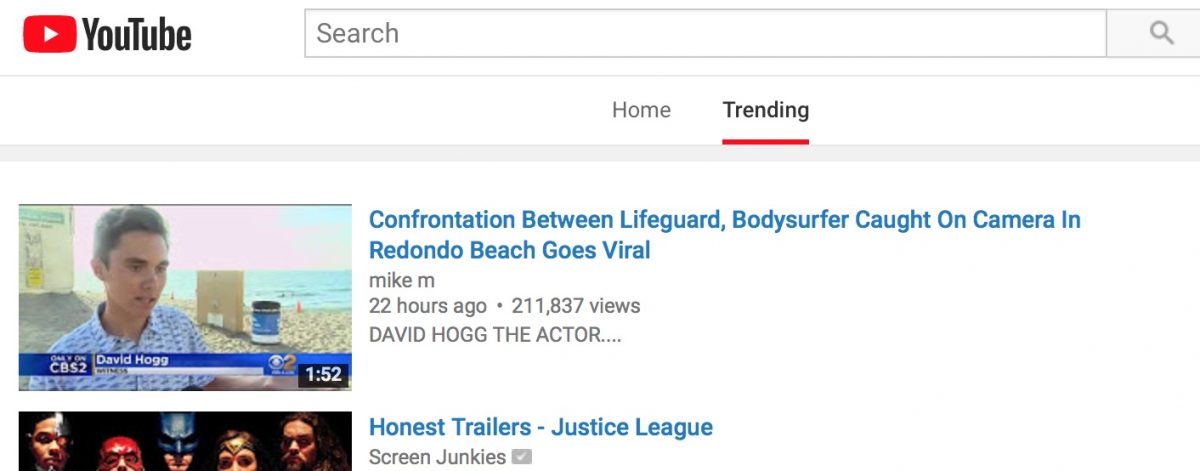Visit the mike m channel
The image size is (1200, 471).
click(401, 280)
